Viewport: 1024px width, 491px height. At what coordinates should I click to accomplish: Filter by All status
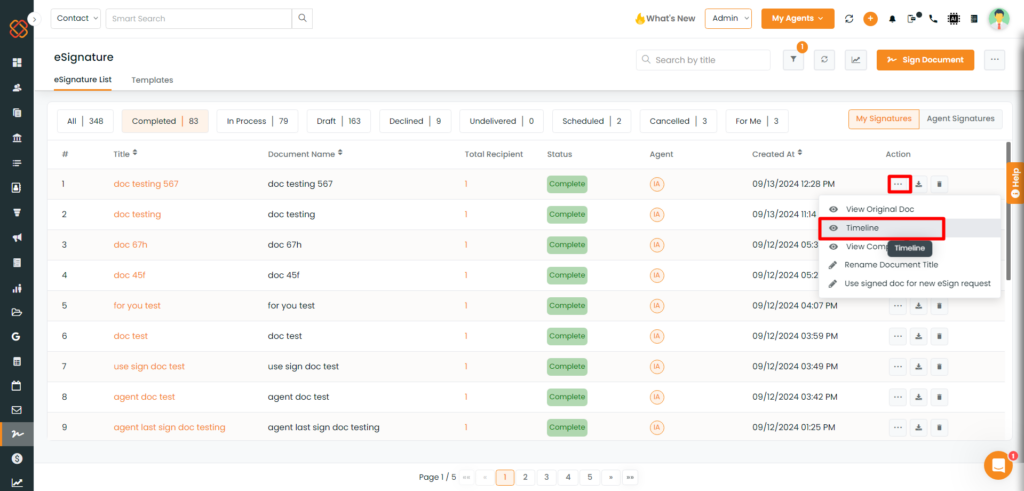coord(85,121)
